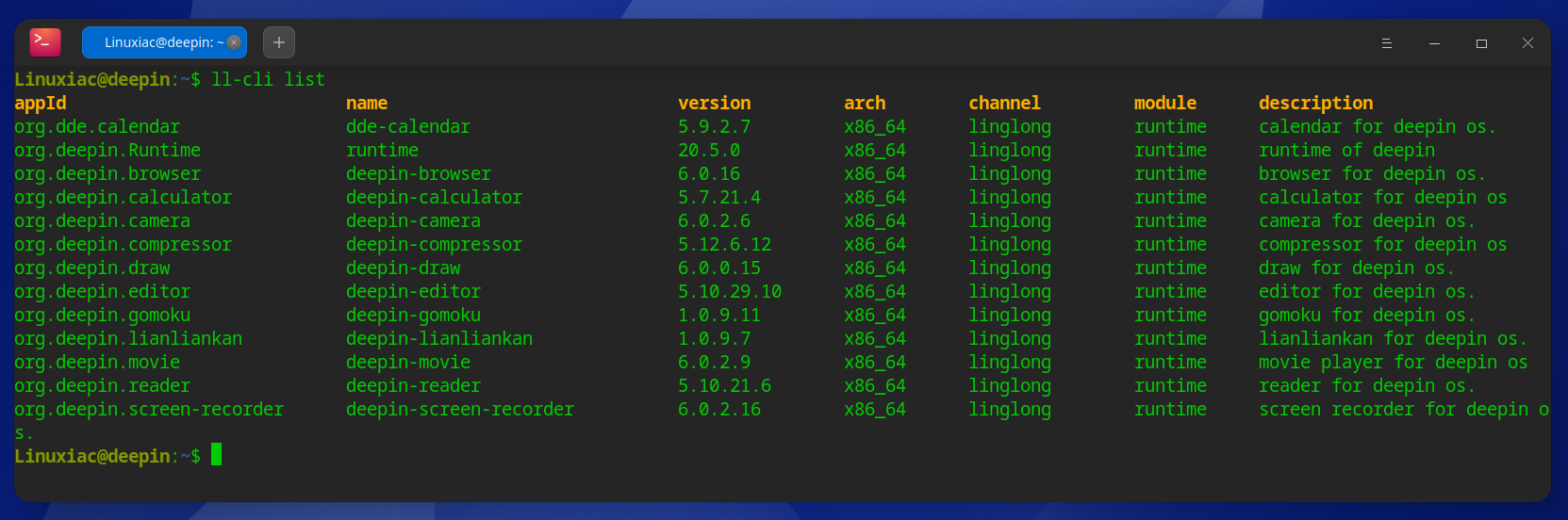This screenshot has height=520, width=1568.
Task: Click the red terminal app icon
Action: tap(45, 41)
